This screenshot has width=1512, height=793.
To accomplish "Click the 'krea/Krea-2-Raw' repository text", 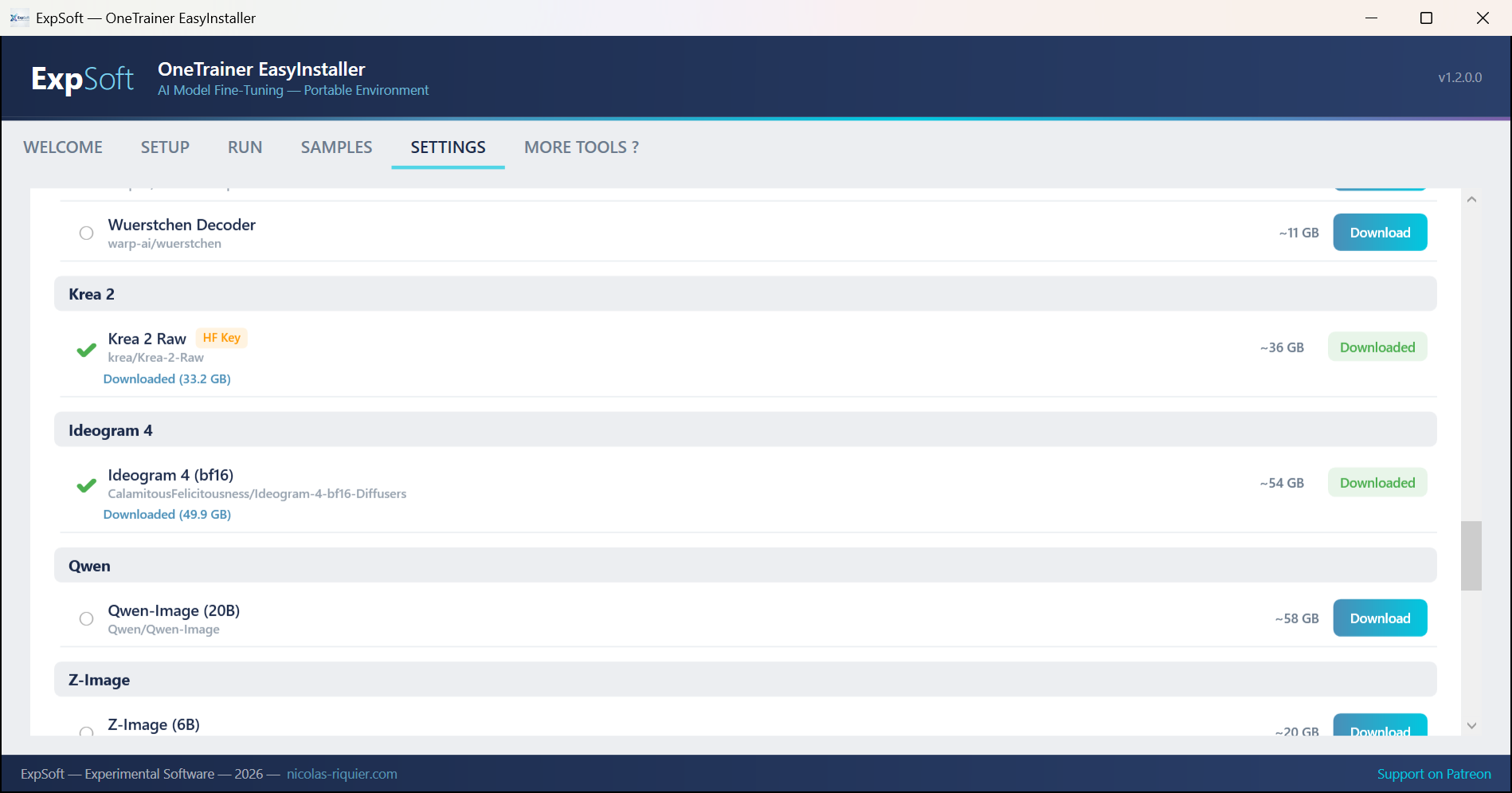I will pos(156,358).
